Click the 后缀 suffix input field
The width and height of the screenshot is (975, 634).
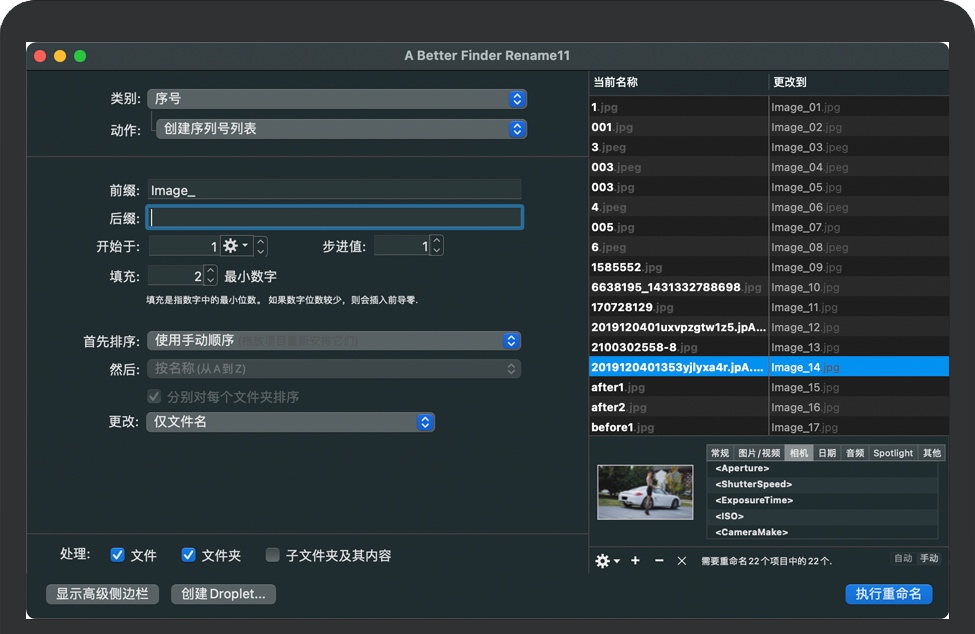tap(335, 218)
